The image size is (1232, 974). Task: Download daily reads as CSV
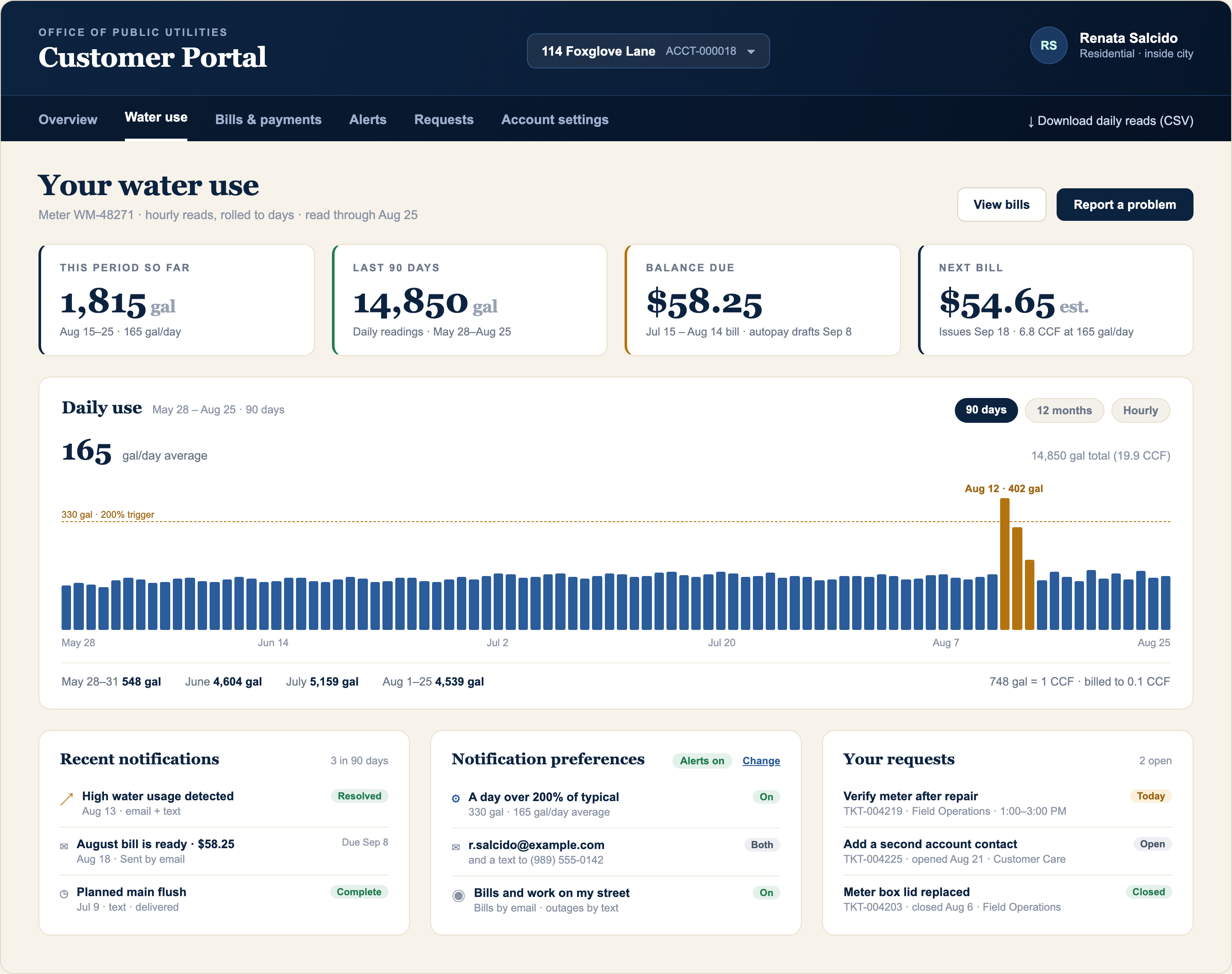click(x=1110, y=121)
